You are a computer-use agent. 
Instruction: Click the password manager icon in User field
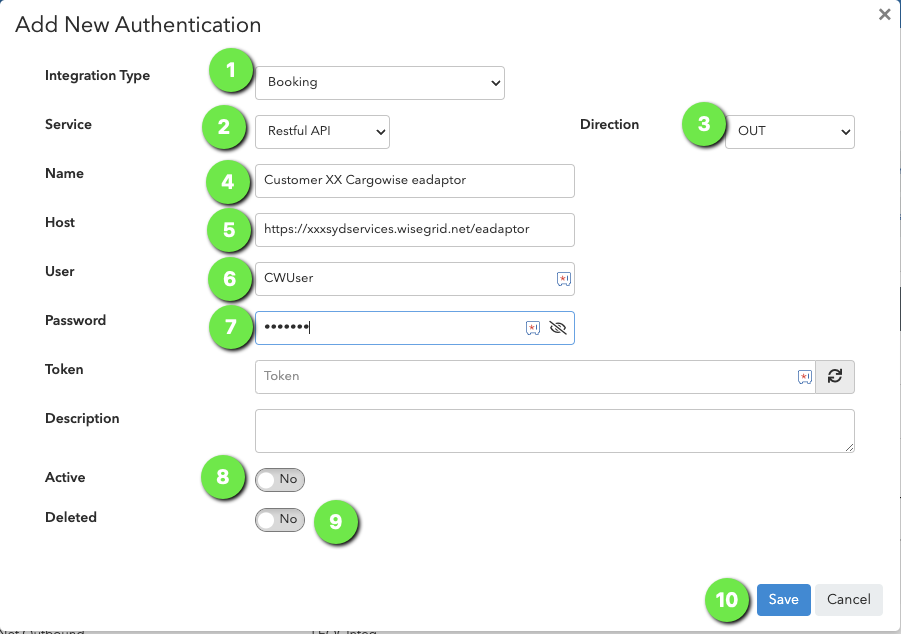(564, 279)
